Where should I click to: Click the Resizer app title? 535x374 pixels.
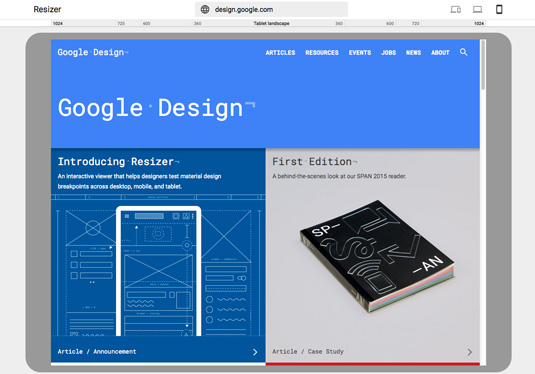[47, 9]
